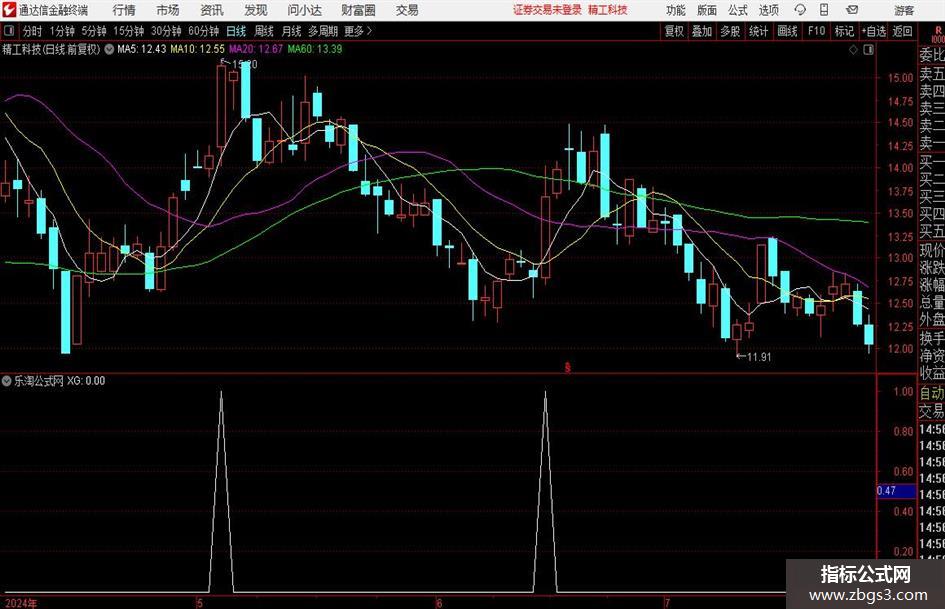Switch to the 60分钟 period tab
Screen dimensions: 945x609
click(204, 31)
